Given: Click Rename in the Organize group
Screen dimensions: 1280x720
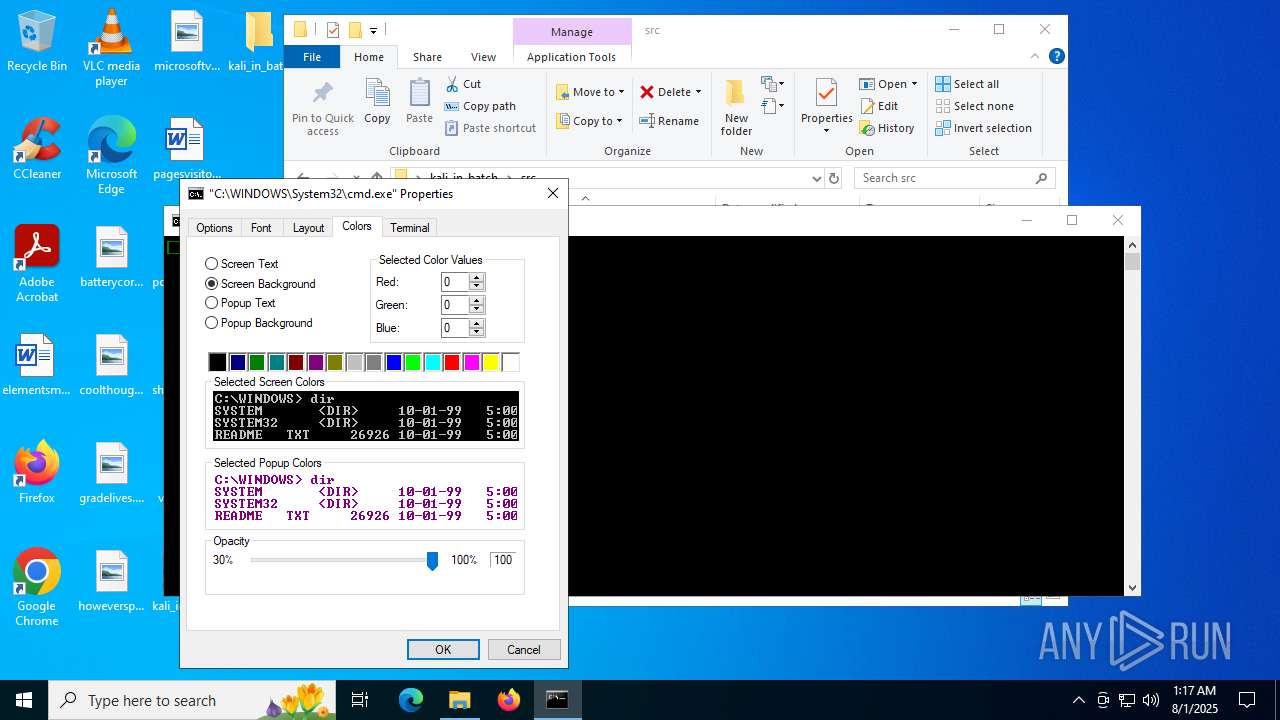Looking at the screenshot, I should point(669,121).
